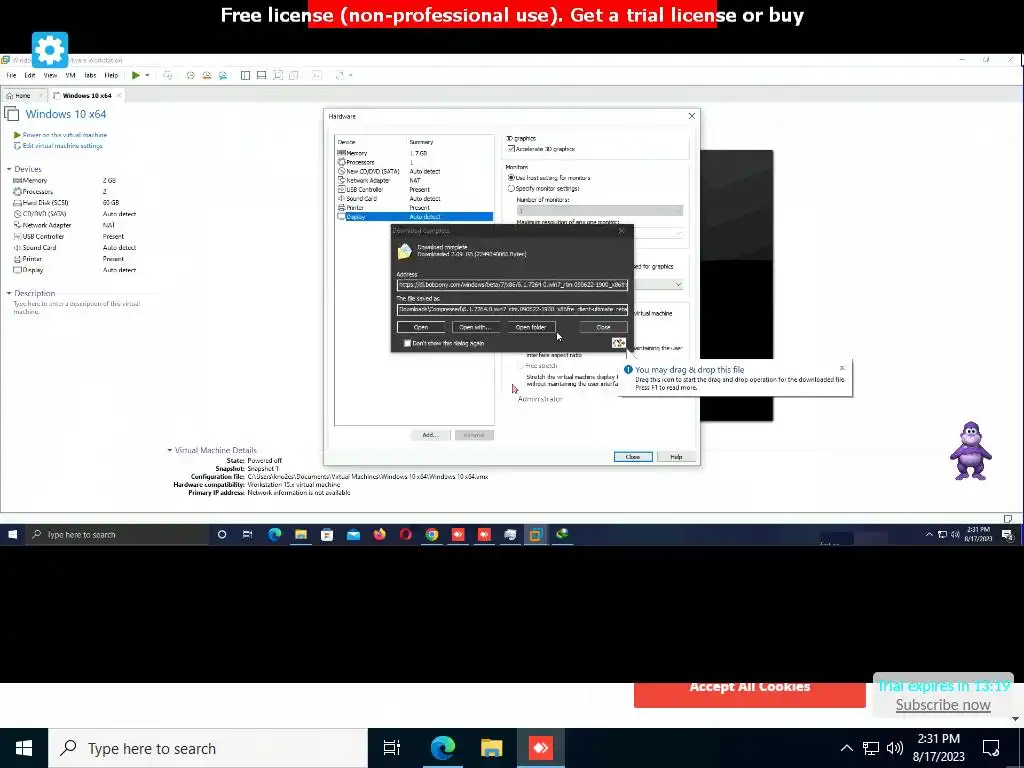Click the purple BonziBuddy gorilla character
1024x768 pixels.
pyautogui.click(x=970, y=451)
